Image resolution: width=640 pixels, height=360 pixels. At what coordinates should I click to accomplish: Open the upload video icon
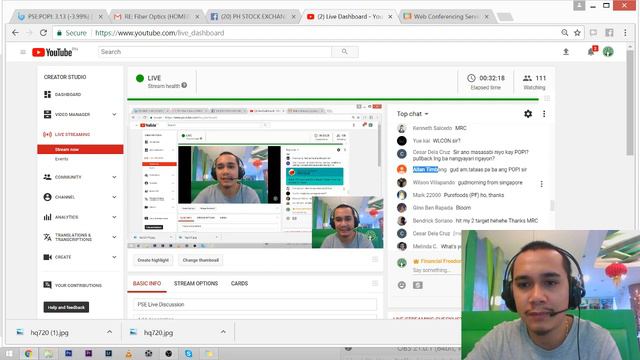click(566, 52)
